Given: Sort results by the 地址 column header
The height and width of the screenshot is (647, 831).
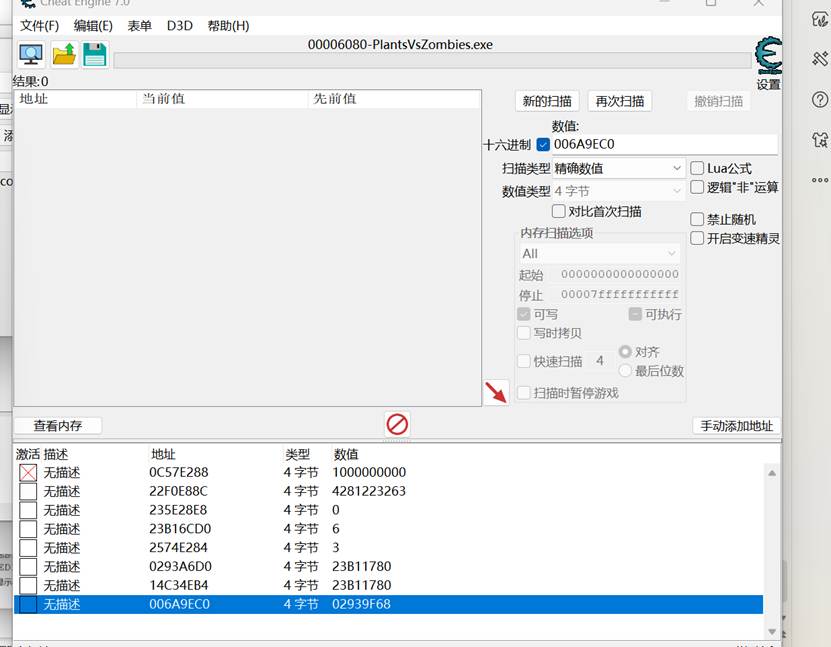Looking at the screenshot, I should pyautogui.click(x=76, y=99).
